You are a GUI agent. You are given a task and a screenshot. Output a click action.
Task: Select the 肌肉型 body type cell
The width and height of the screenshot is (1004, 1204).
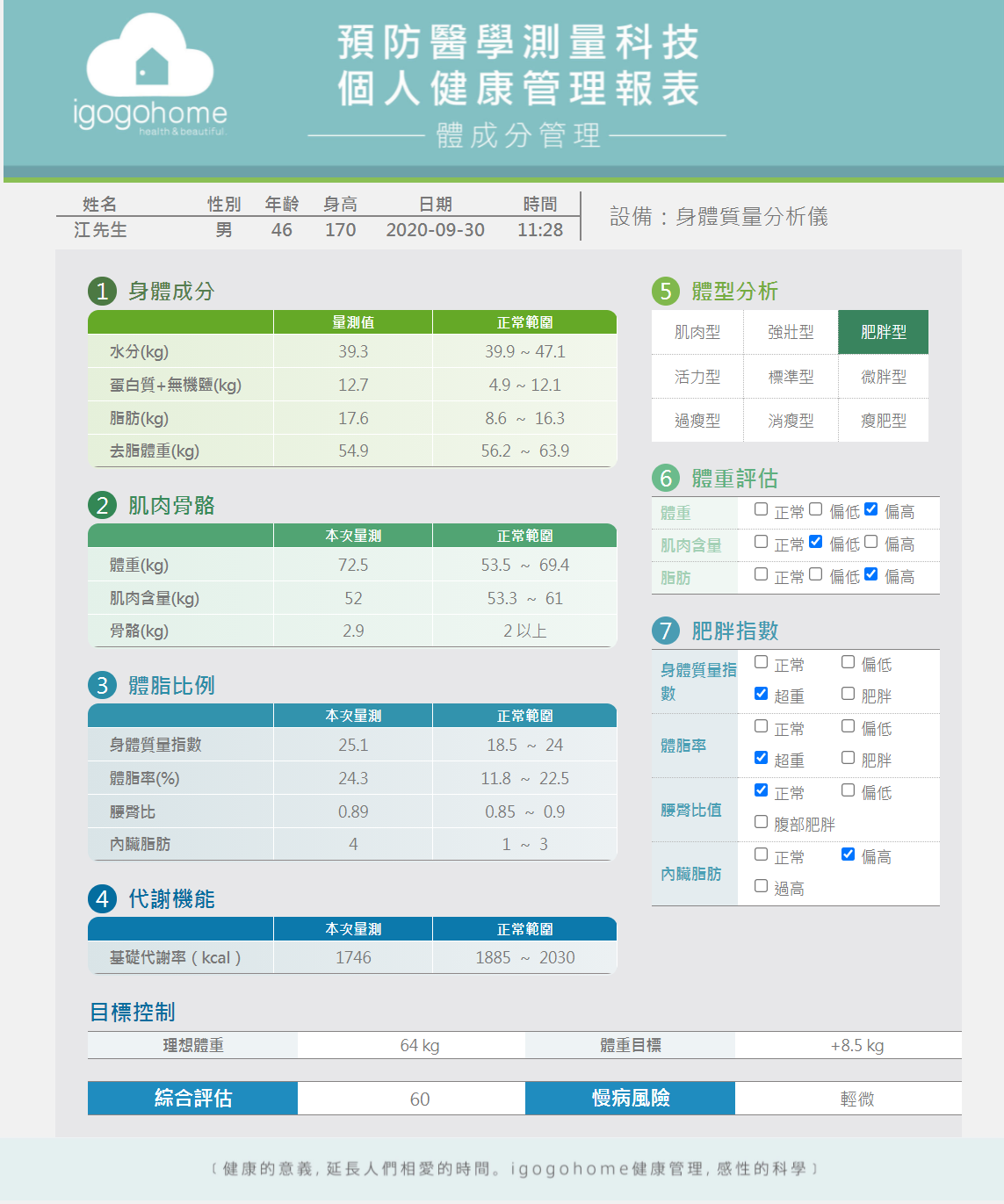(x=697, y=332)
